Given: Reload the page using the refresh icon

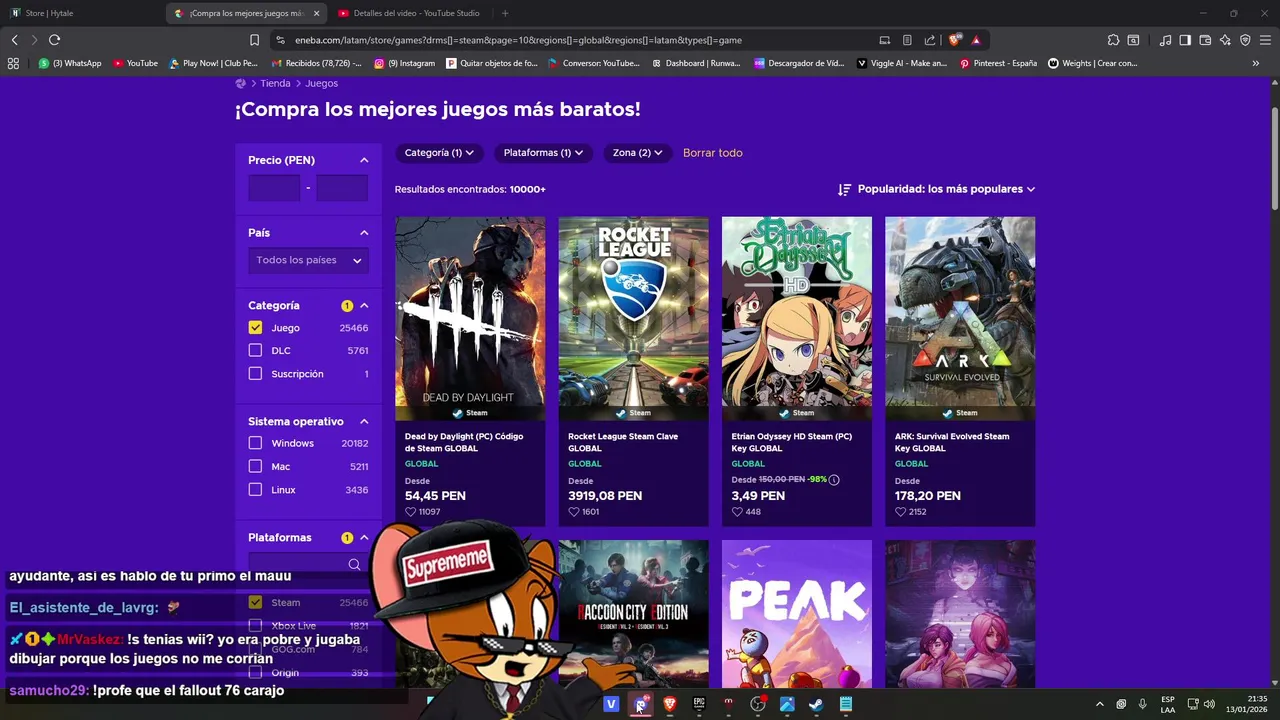Looking at the screenshot, I should tap(54, 40).
